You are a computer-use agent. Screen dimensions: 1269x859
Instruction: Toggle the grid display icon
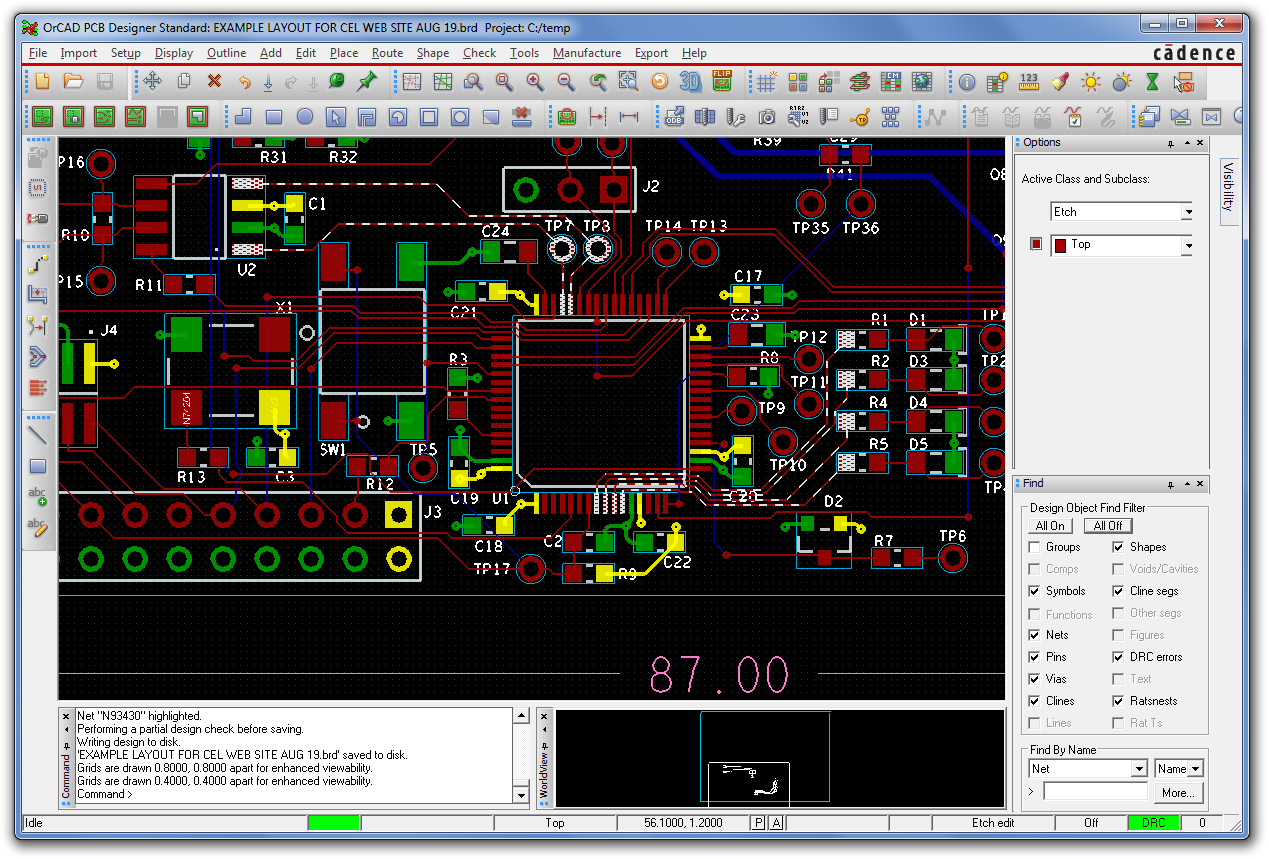coord(767,81)
